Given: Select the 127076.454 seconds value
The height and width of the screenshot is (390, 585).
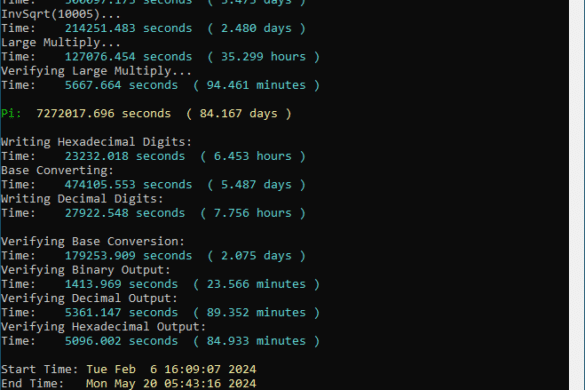Looking at the screenshot, I should point(128,57).
